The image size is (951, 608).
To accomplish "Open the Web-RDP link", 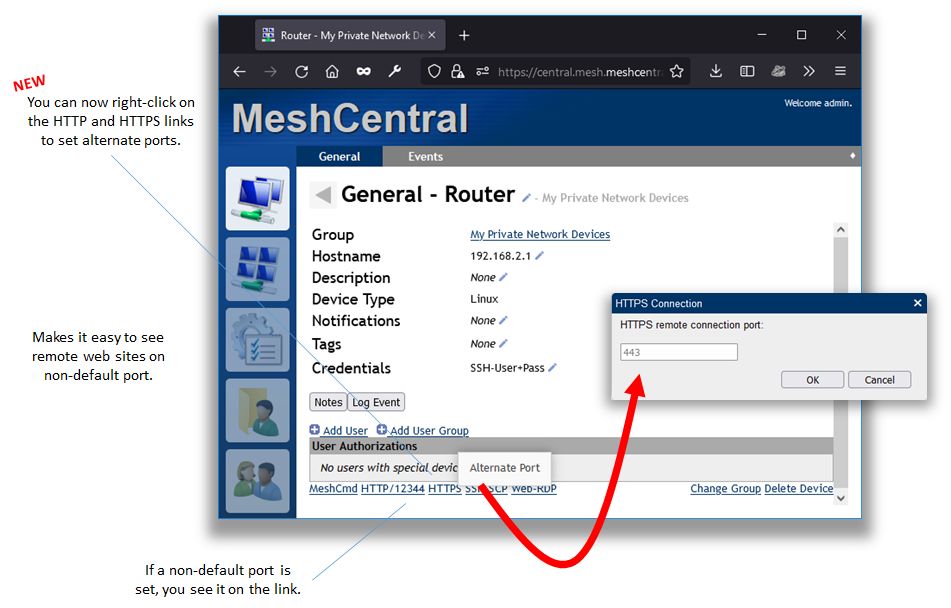I will tap(534, 489).
